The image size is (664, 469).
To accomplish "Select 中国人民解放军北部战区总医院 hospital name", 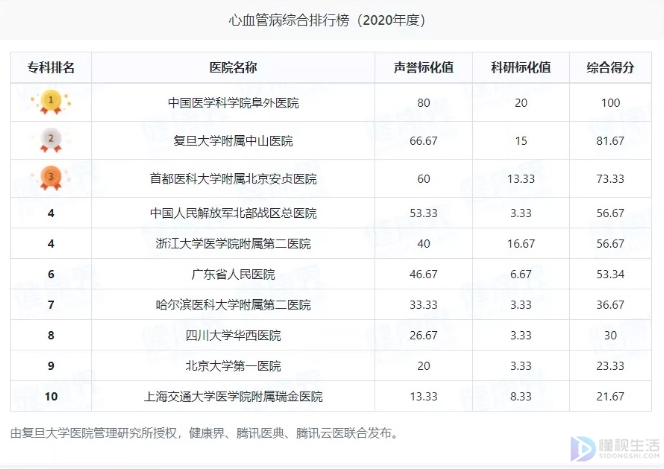I will tap(233, 213).
